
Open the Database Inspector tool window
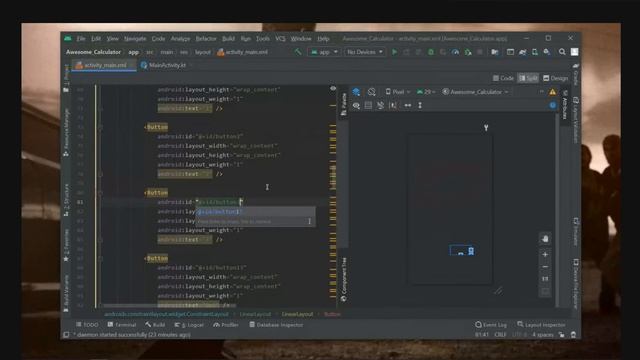[x=276, y=325]
